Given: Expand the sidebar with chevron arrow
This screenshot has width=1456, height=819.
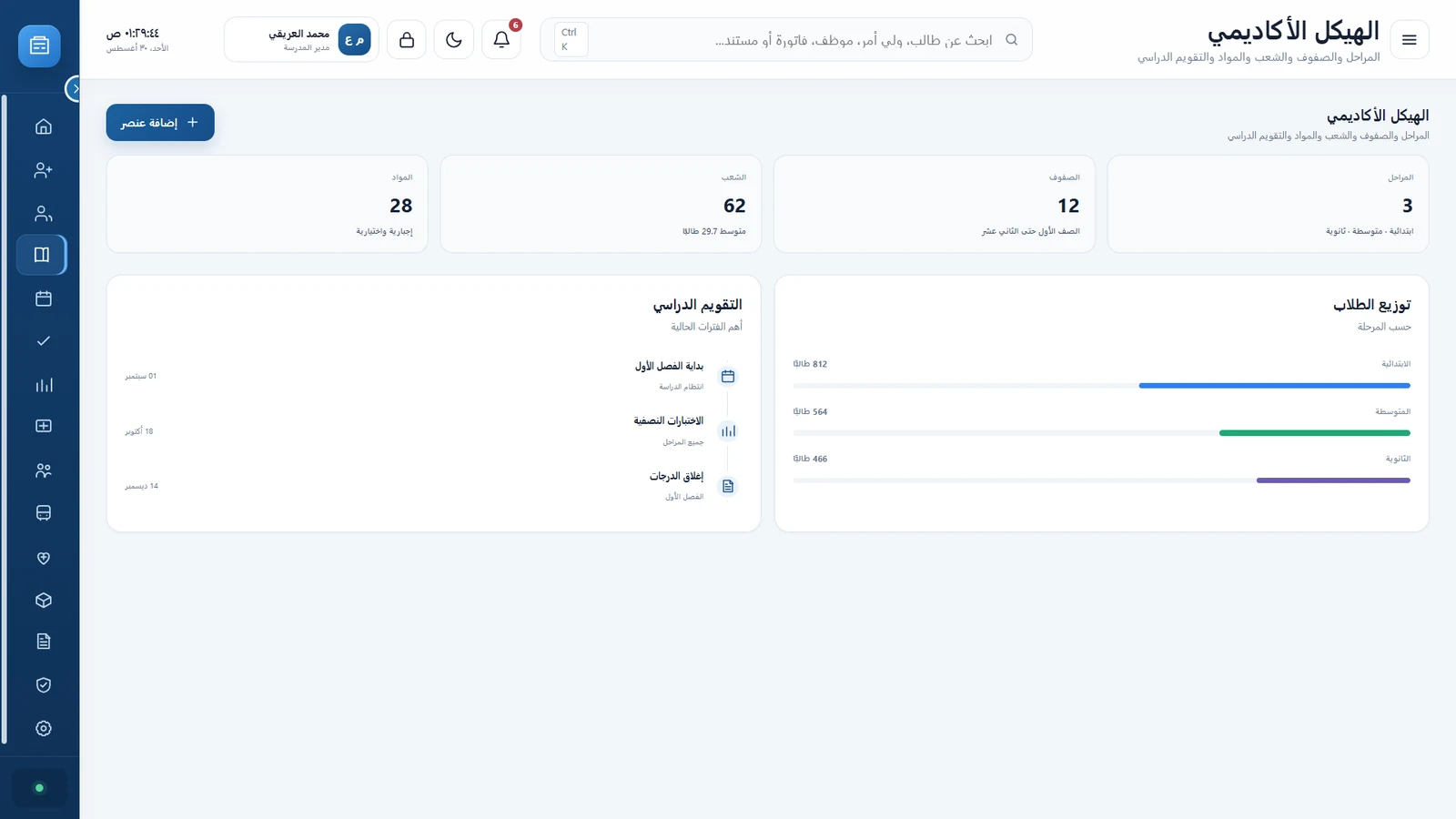Looking at the screenshot, I should pos(75,88).
